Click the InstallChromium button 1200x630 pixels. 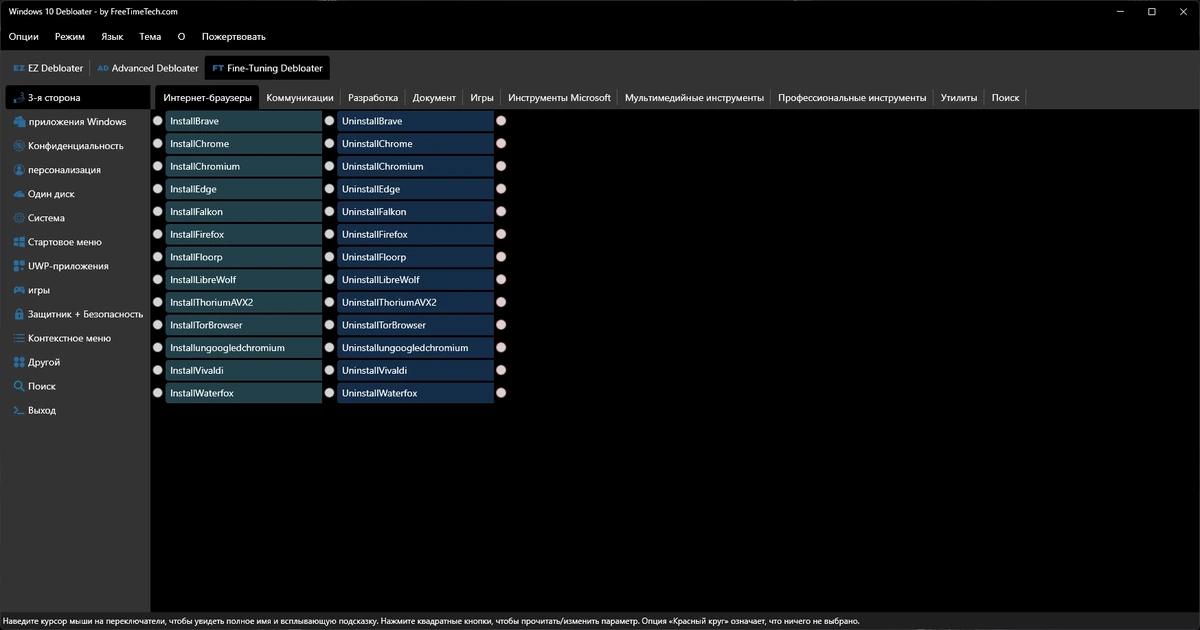(x=244, y=166)
